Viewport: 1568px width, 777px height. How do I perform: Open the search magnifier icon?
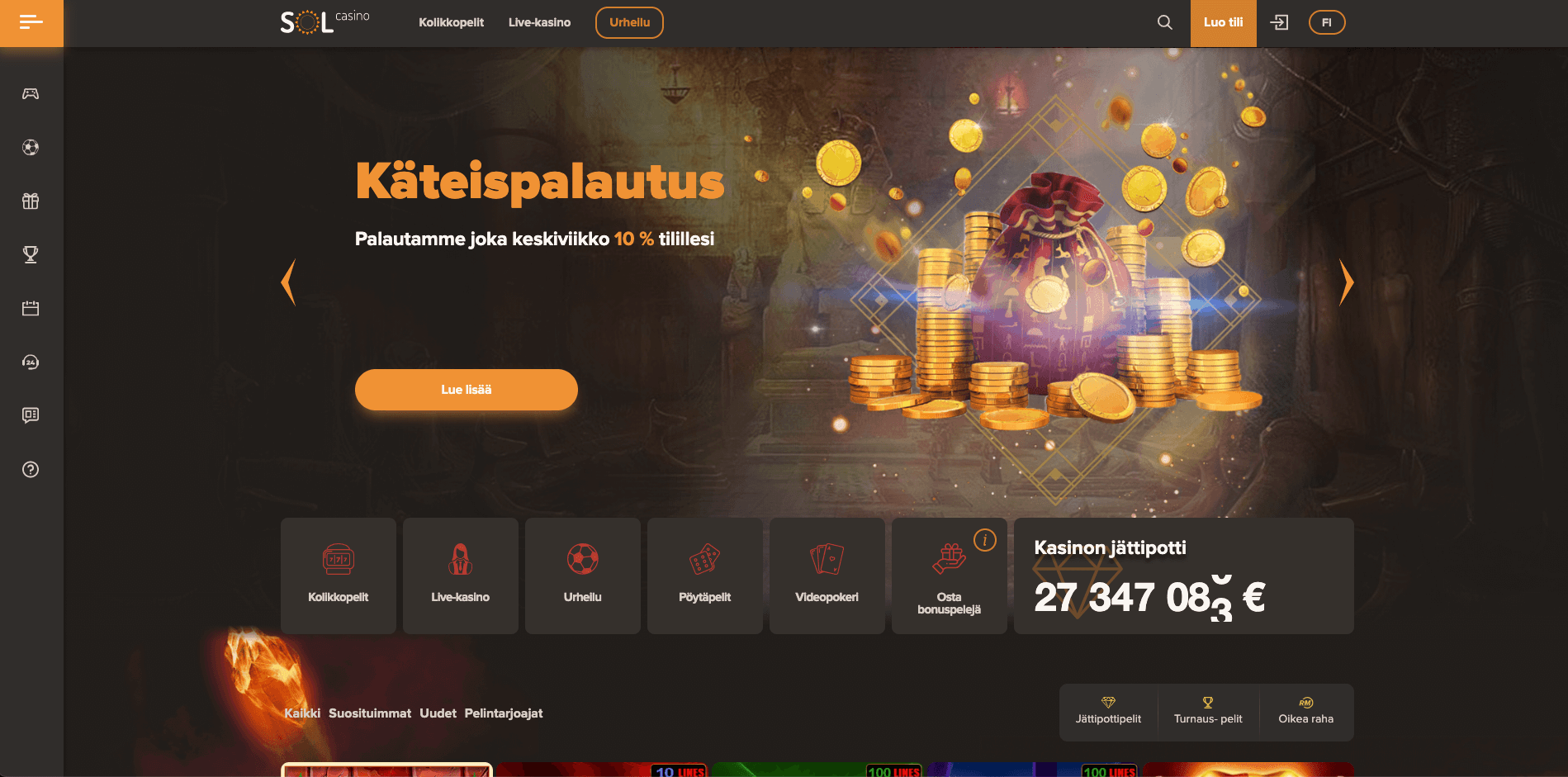pos(1164,22)
